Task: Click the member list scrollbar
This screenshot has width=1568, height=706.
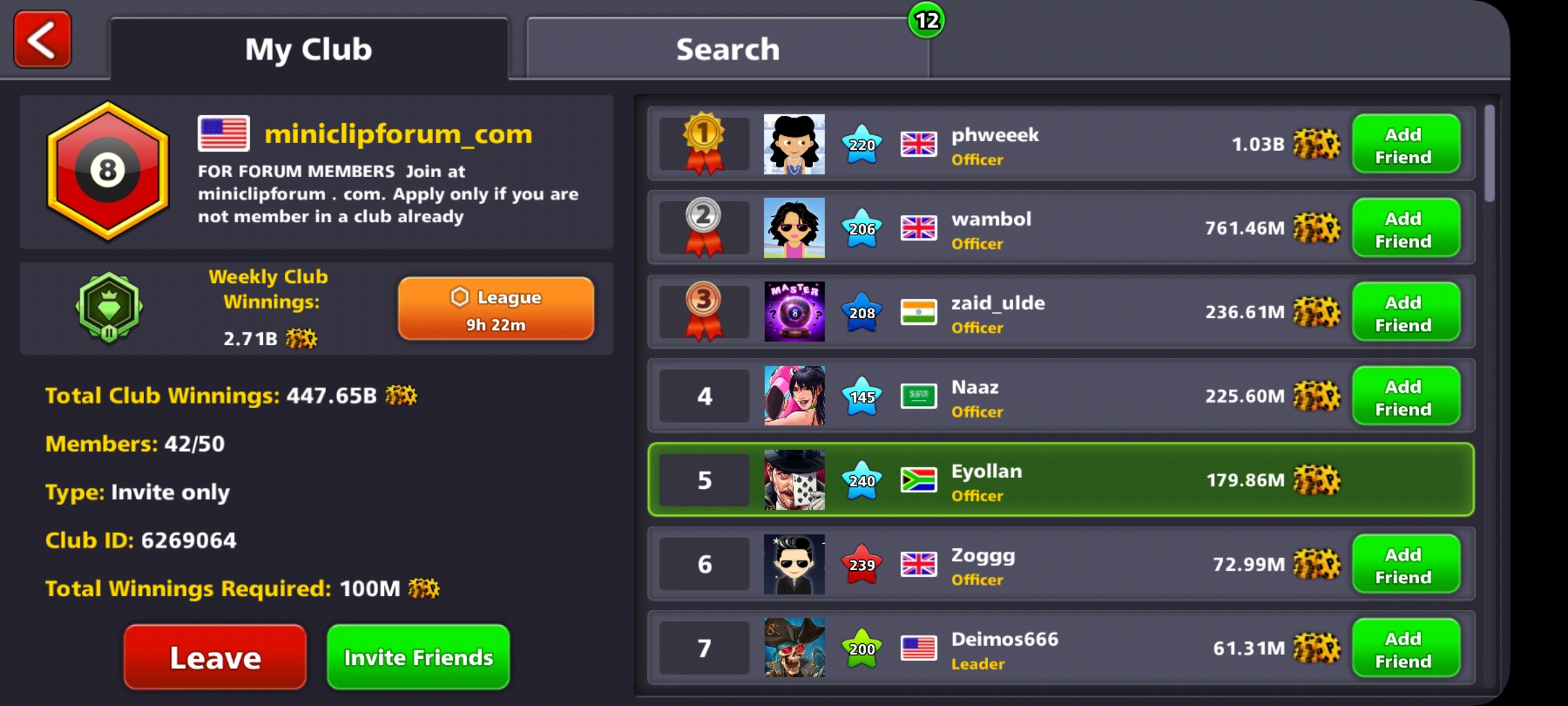Action: pyautogui.click(x=1490, y=154)
